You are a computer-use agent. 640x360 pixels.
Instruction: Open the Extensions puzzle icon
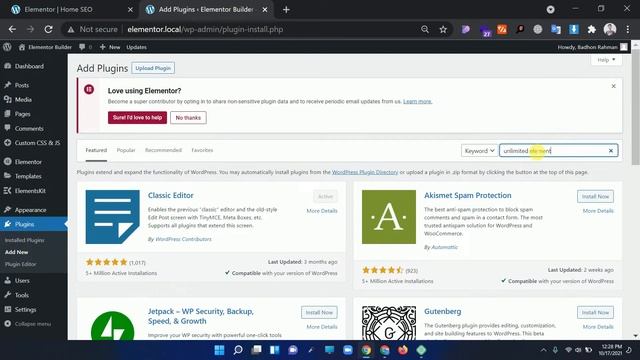pos(591,29)
